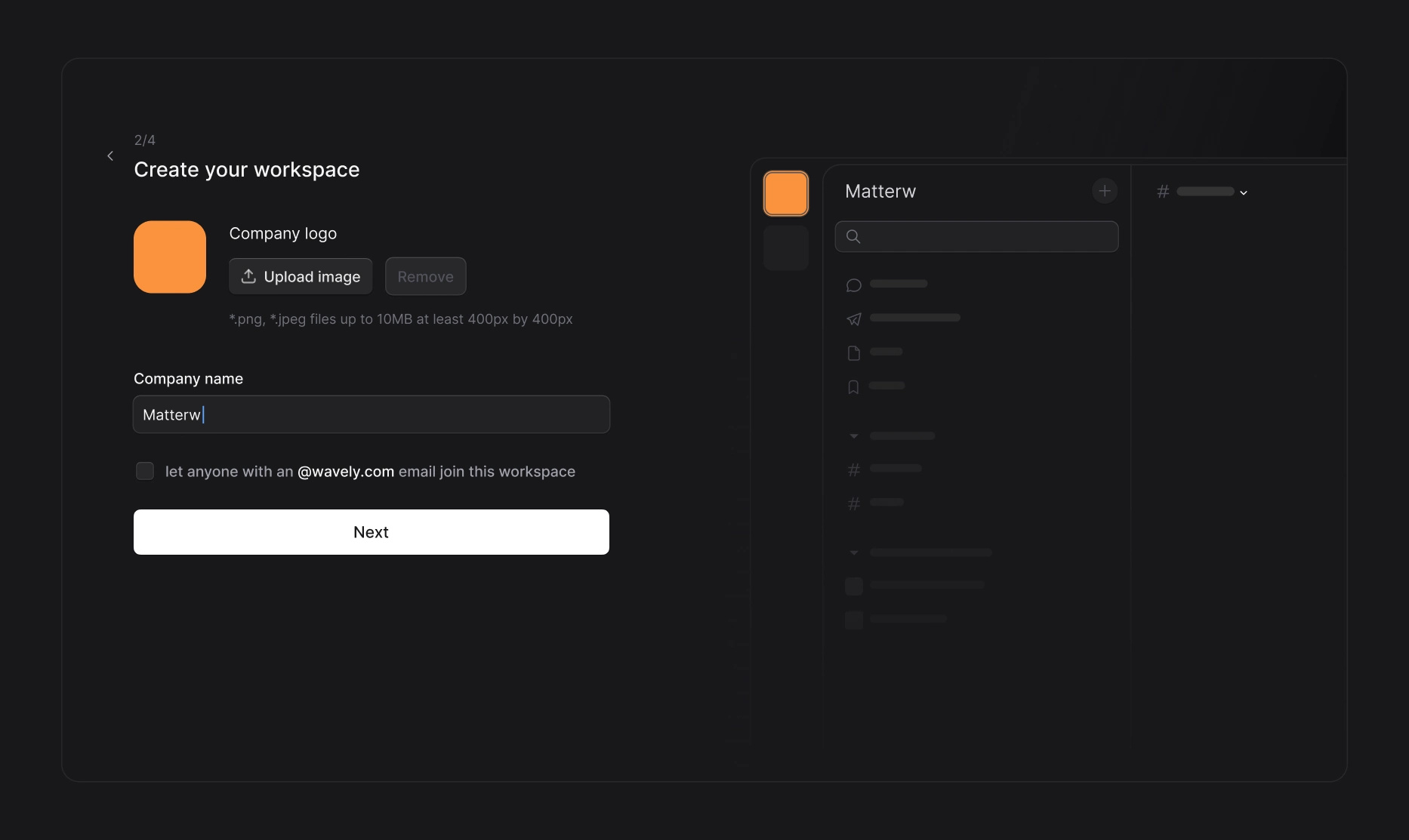The height and width of the screenshot is (840, 1409).
Task: Click the Remove button next to Upload image
Action: pos(425,276)
